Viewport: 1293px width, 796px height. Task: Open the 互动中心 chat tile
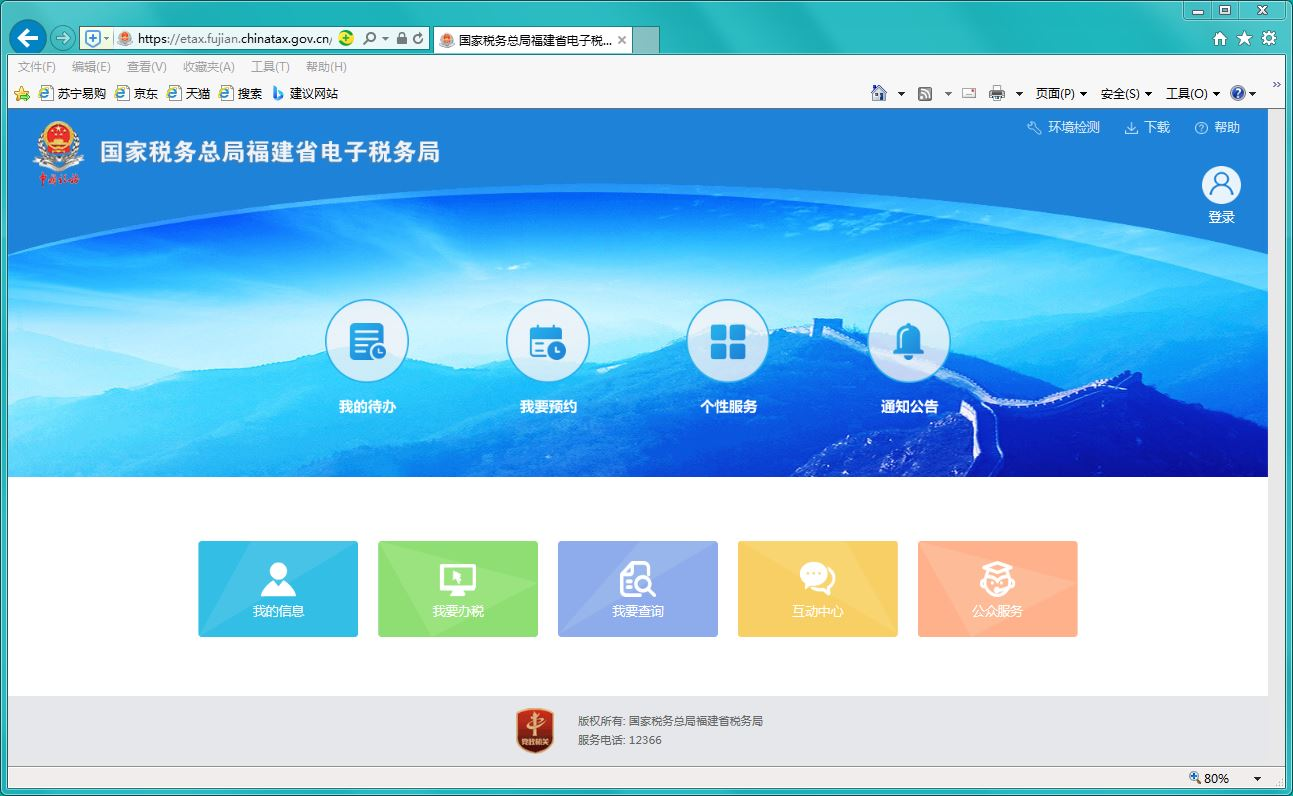[817, 589]
